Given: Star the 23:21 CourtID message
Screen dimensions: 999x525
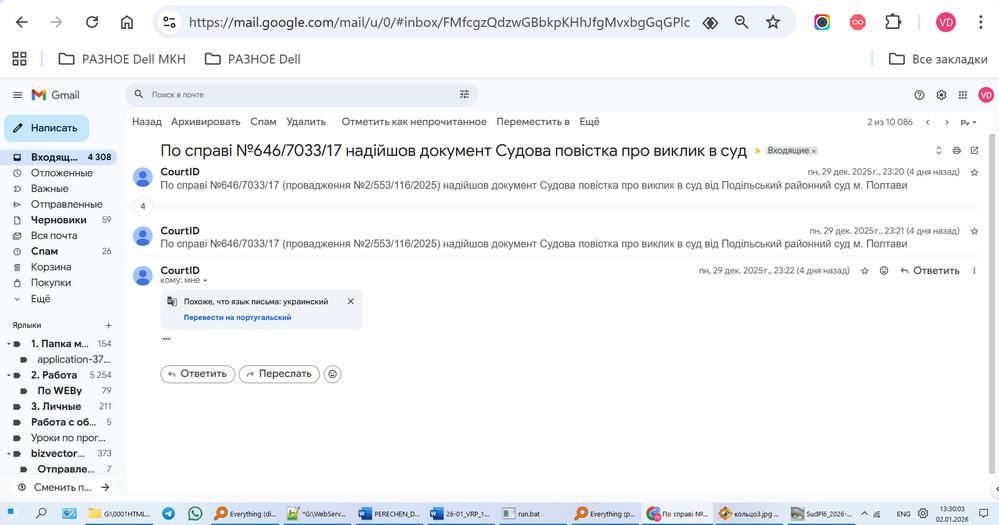Looking at the screenshot, I should [974, 231].
